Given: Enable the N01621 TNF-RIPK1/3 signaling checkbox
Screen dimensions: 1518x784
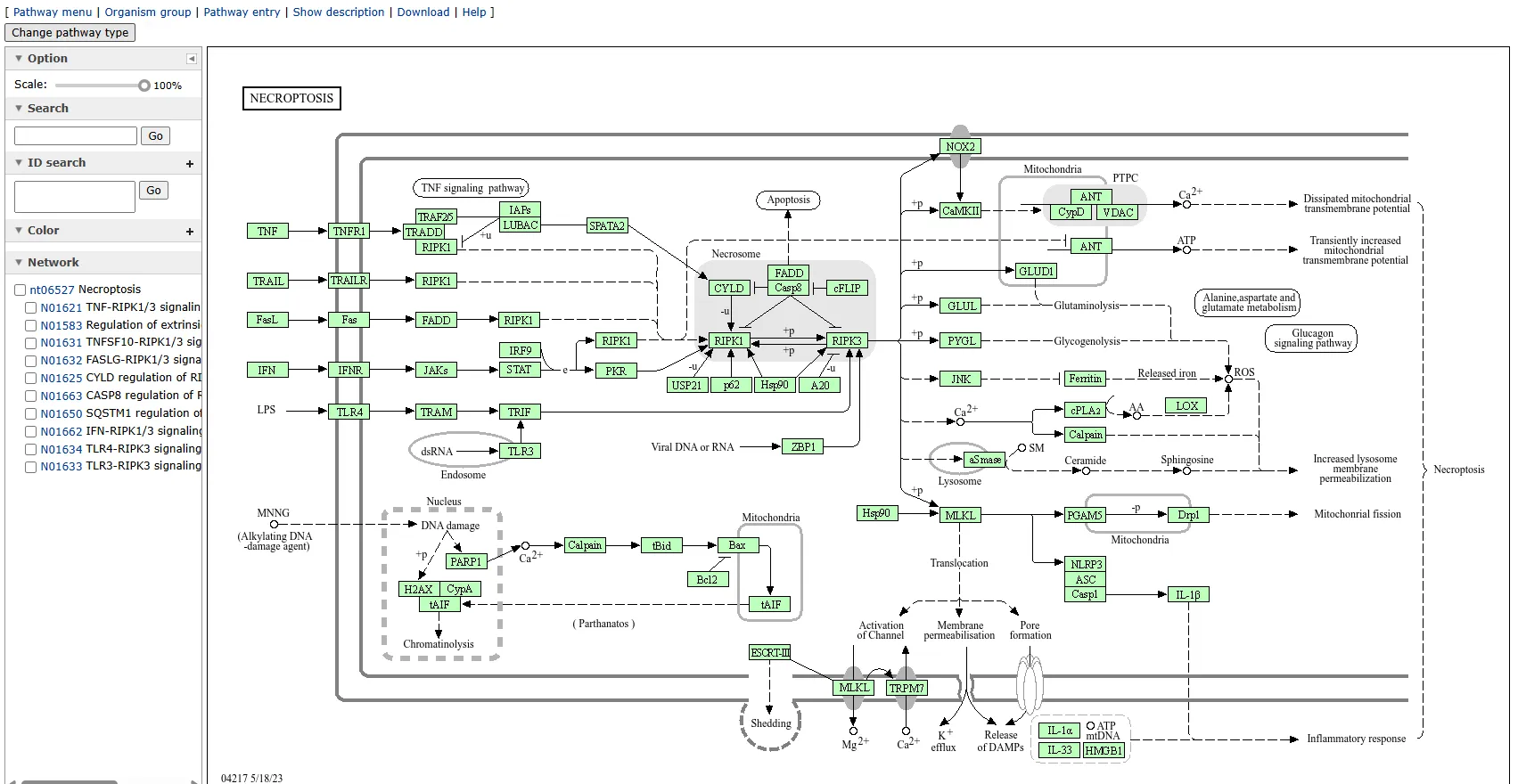Looking at the screenshot, I should point(31,308).
